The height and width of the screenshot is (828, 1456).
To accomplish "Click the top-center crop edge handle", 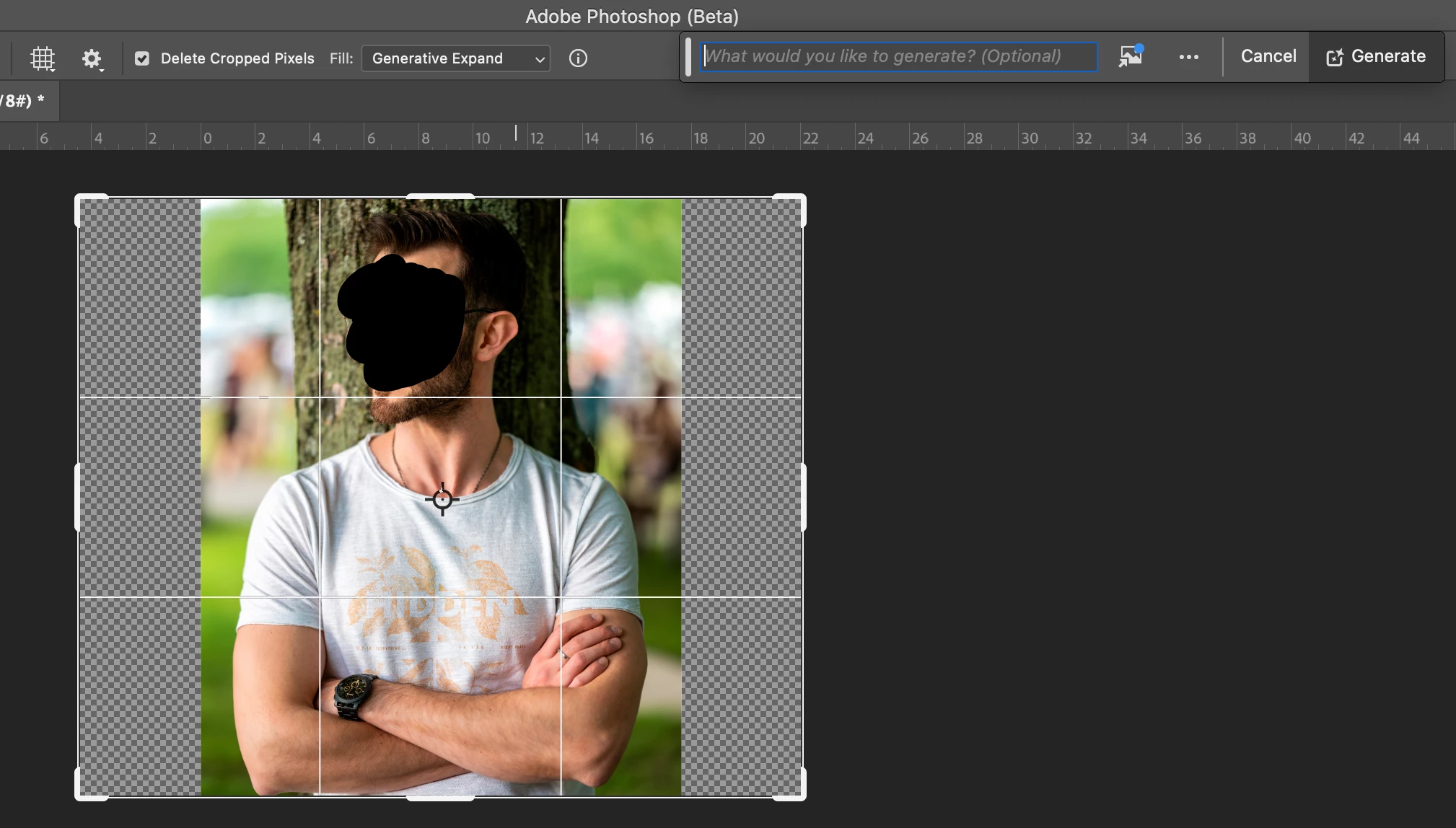I will click(440, 196).
